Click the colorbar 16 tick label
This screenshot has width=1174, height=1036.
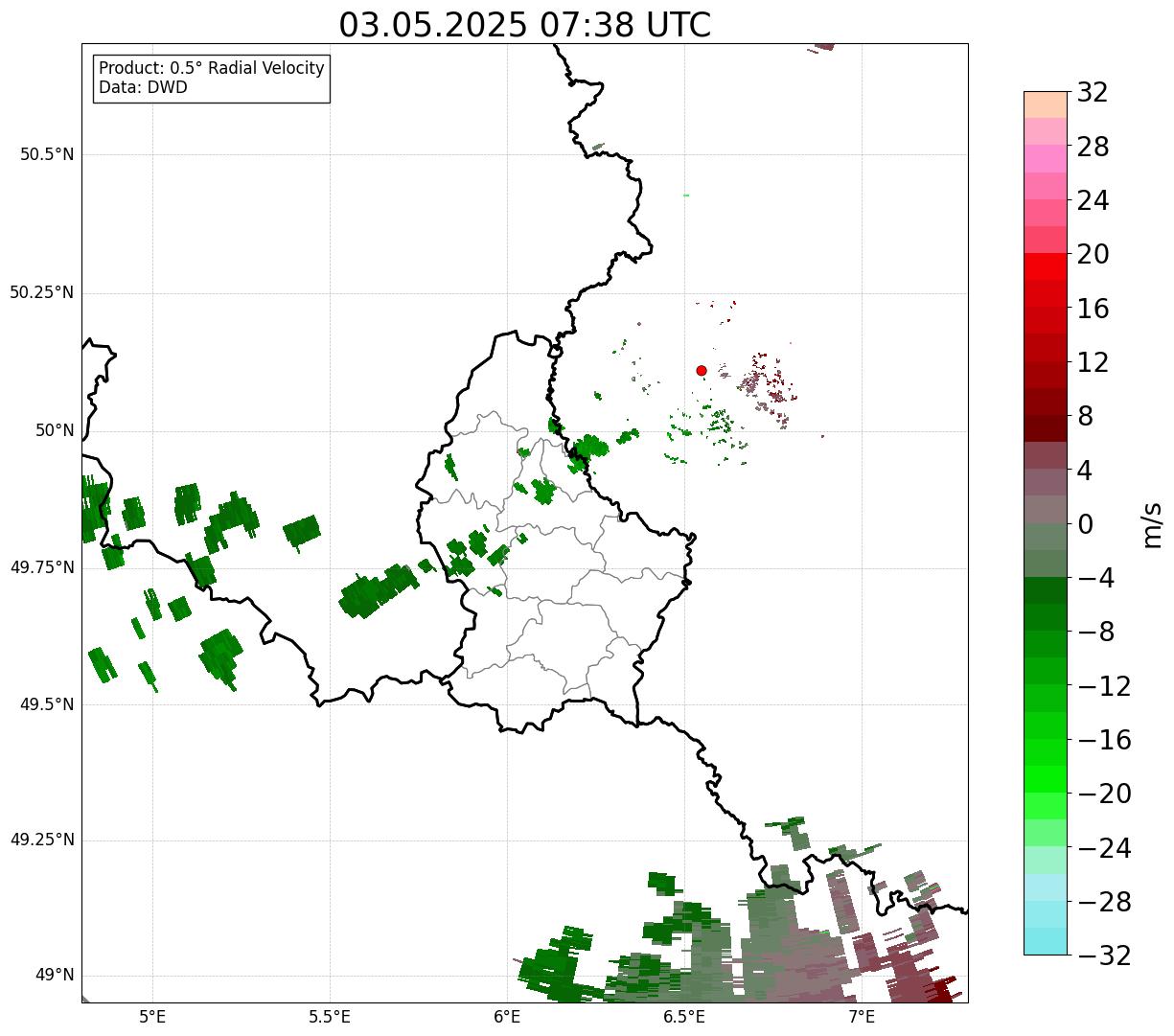click(1093, 309)
